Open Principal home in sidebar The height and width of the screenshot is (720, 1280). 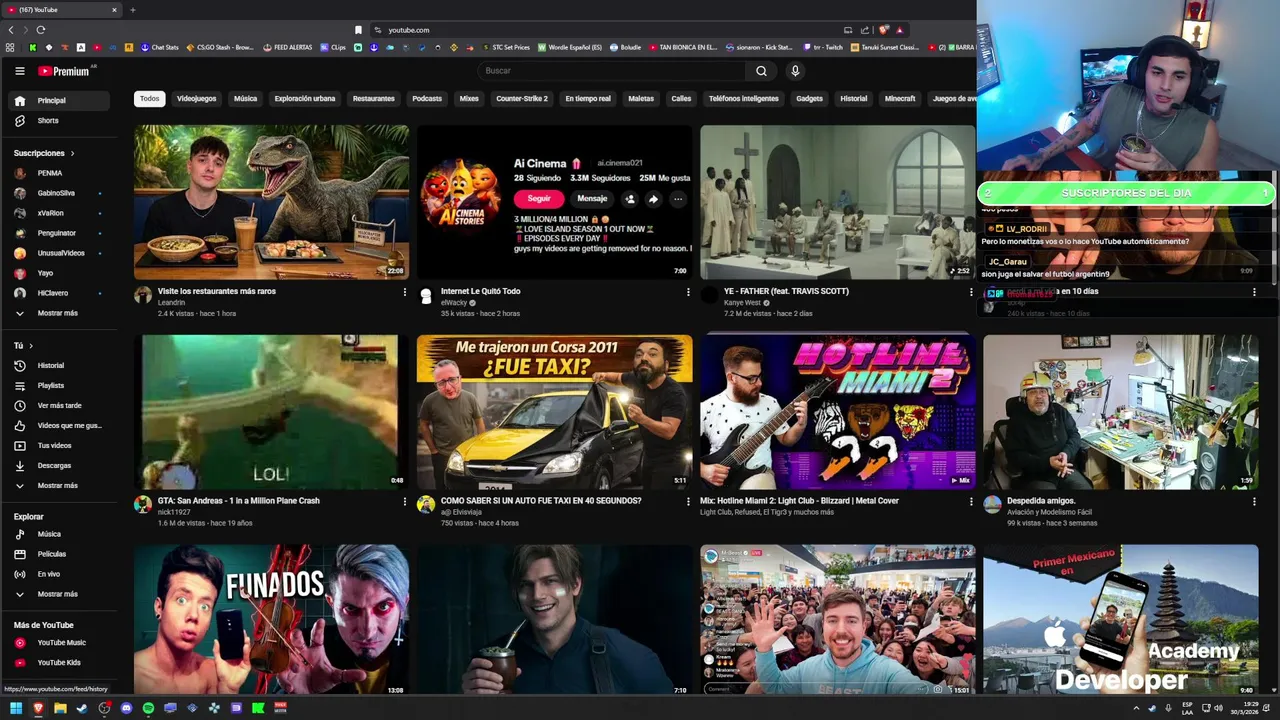point(61,100)
